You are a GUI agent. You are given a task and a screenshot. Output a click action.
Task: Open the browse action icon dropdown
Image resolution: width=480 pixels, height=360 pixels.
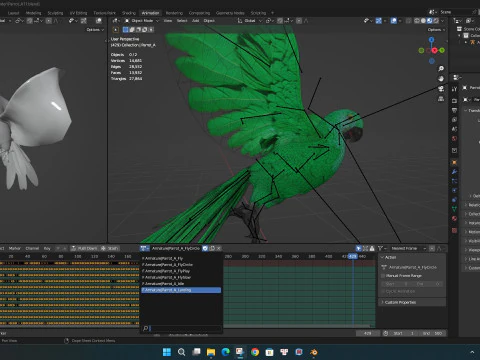click(x=145, y=248)
